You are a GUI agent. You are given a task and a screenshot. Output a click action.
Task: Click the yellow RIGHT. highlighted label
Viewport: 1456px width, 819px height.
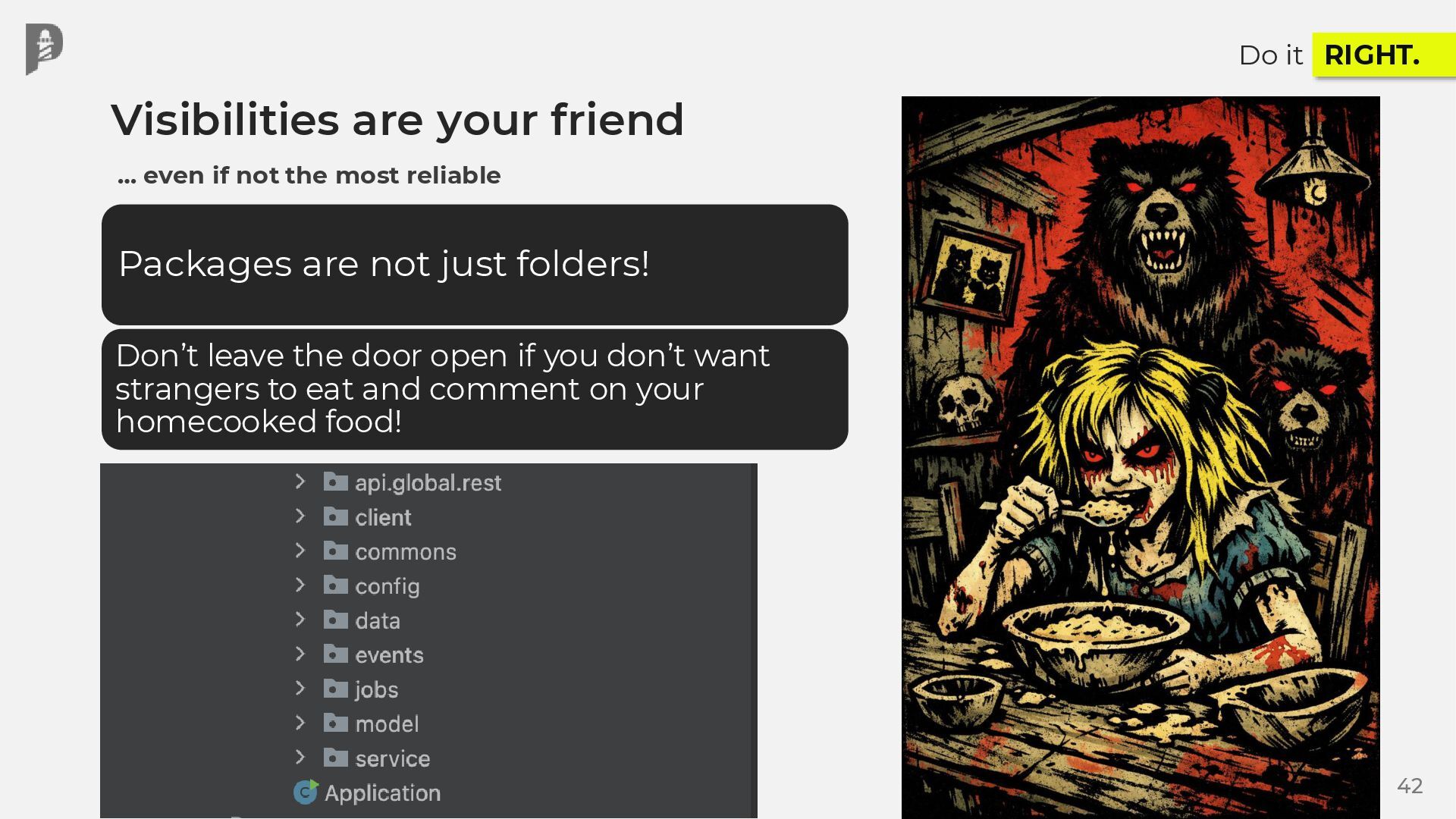click(1372, 55)
